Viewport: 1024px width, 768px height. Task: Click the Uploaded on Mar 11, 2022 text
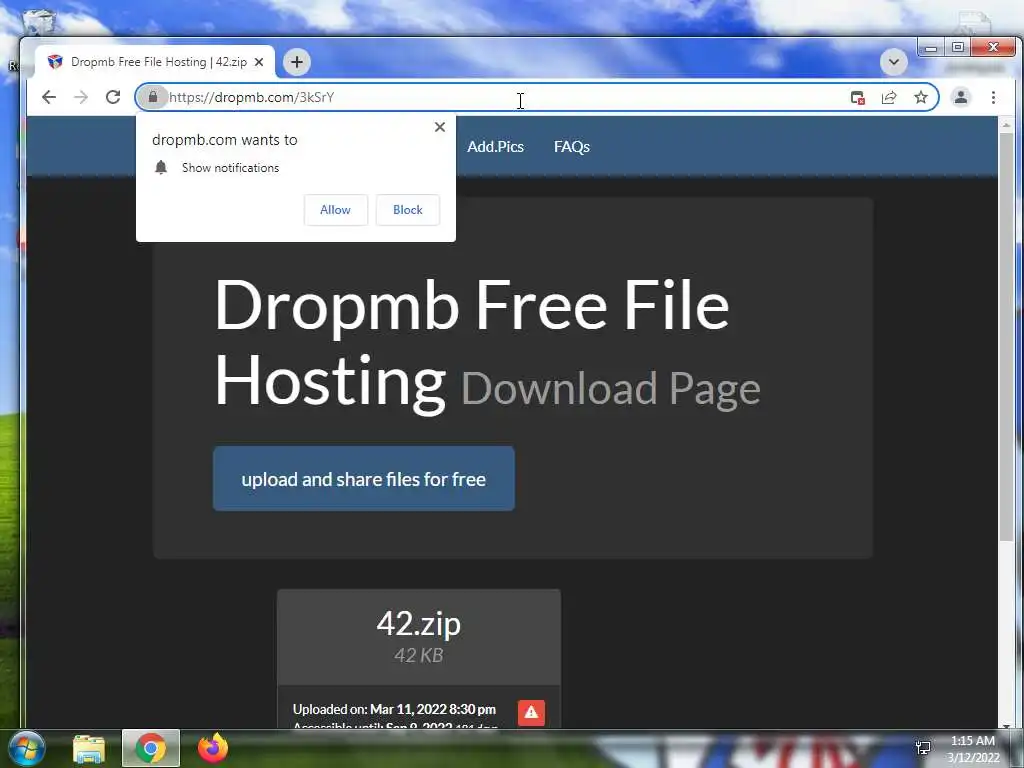(x=394, y=709)
